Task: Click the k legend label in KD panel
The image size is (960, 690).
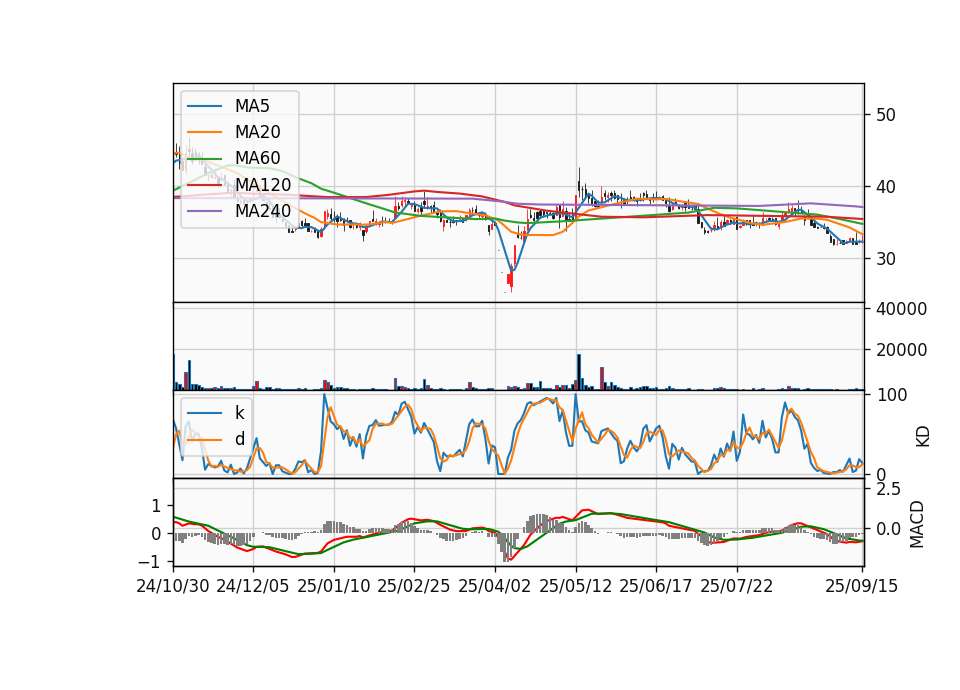Action: pos(239,413)
